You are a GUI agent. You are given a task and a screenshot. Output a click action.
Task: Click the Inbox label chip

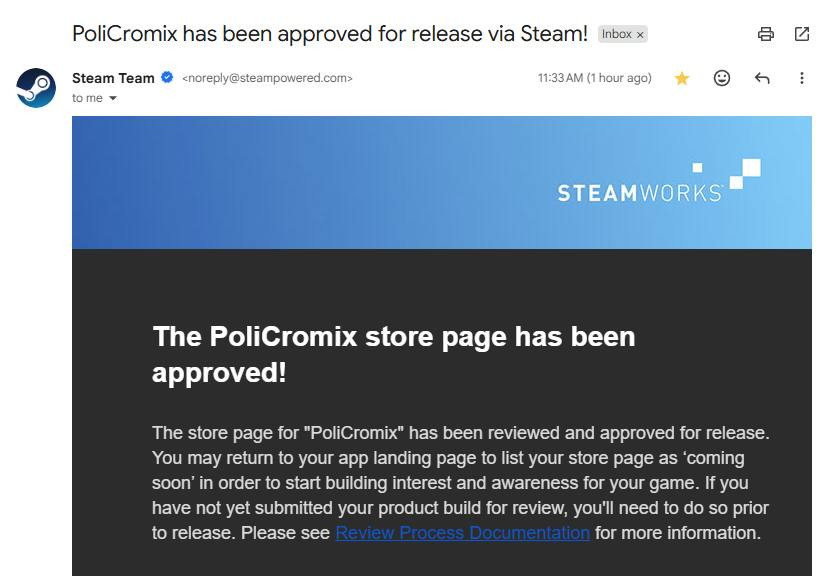[x=616, y=34]
